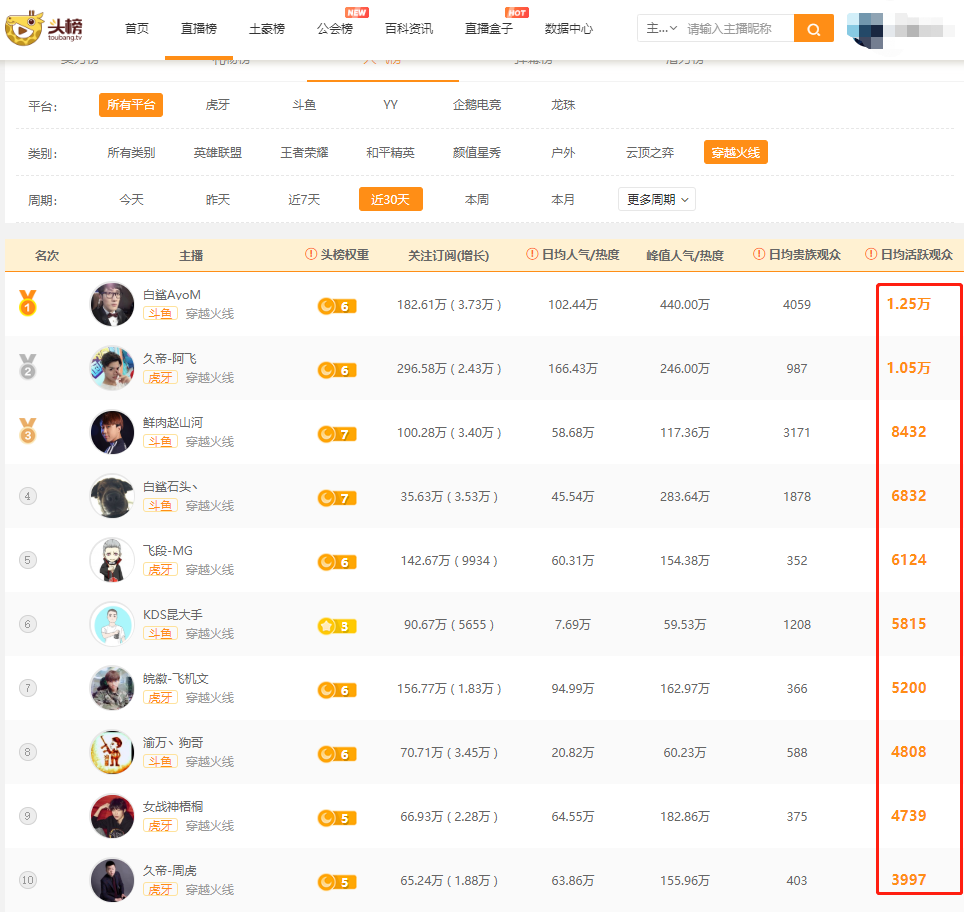Open 白鲨石头's avatar
The width and height of the screenshot is (964, 912).
coord(112,496)
